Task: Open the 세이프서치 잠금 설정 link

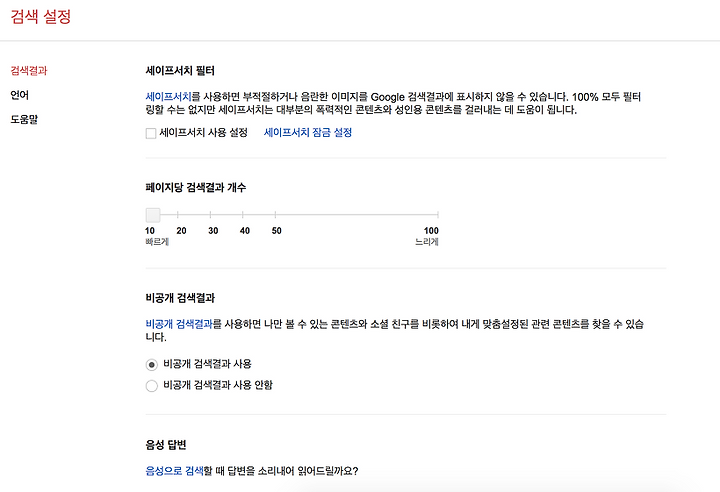Action: coord(308,133)
